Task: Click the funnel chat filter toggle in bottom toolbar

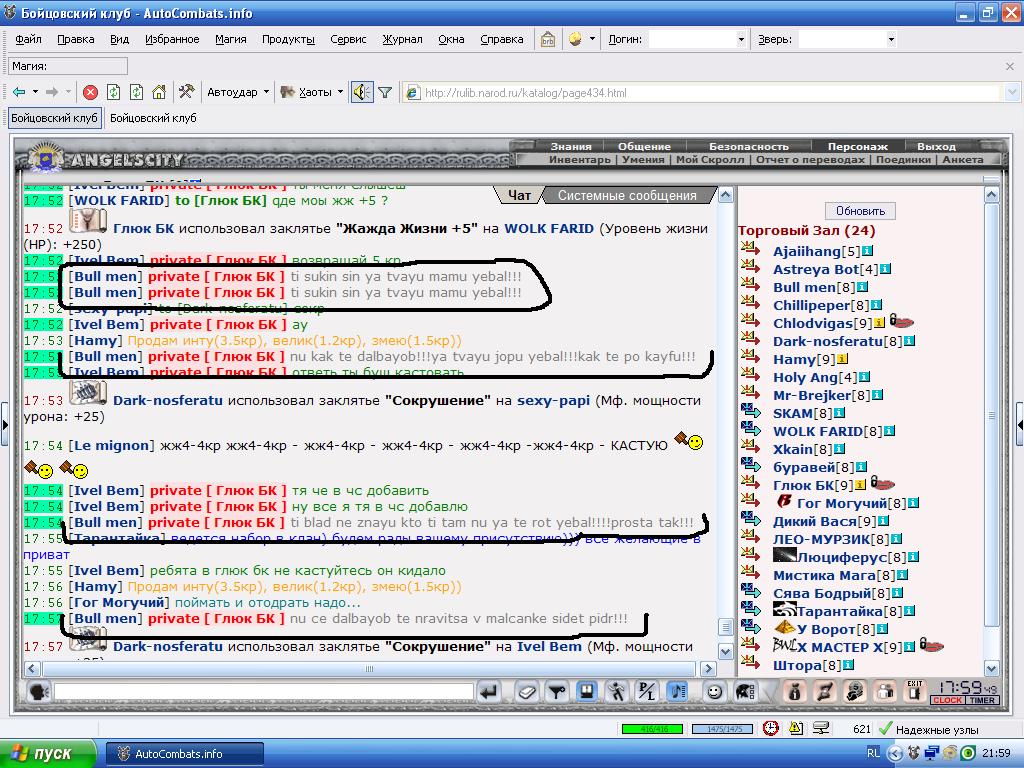Action: coord(556,692)
